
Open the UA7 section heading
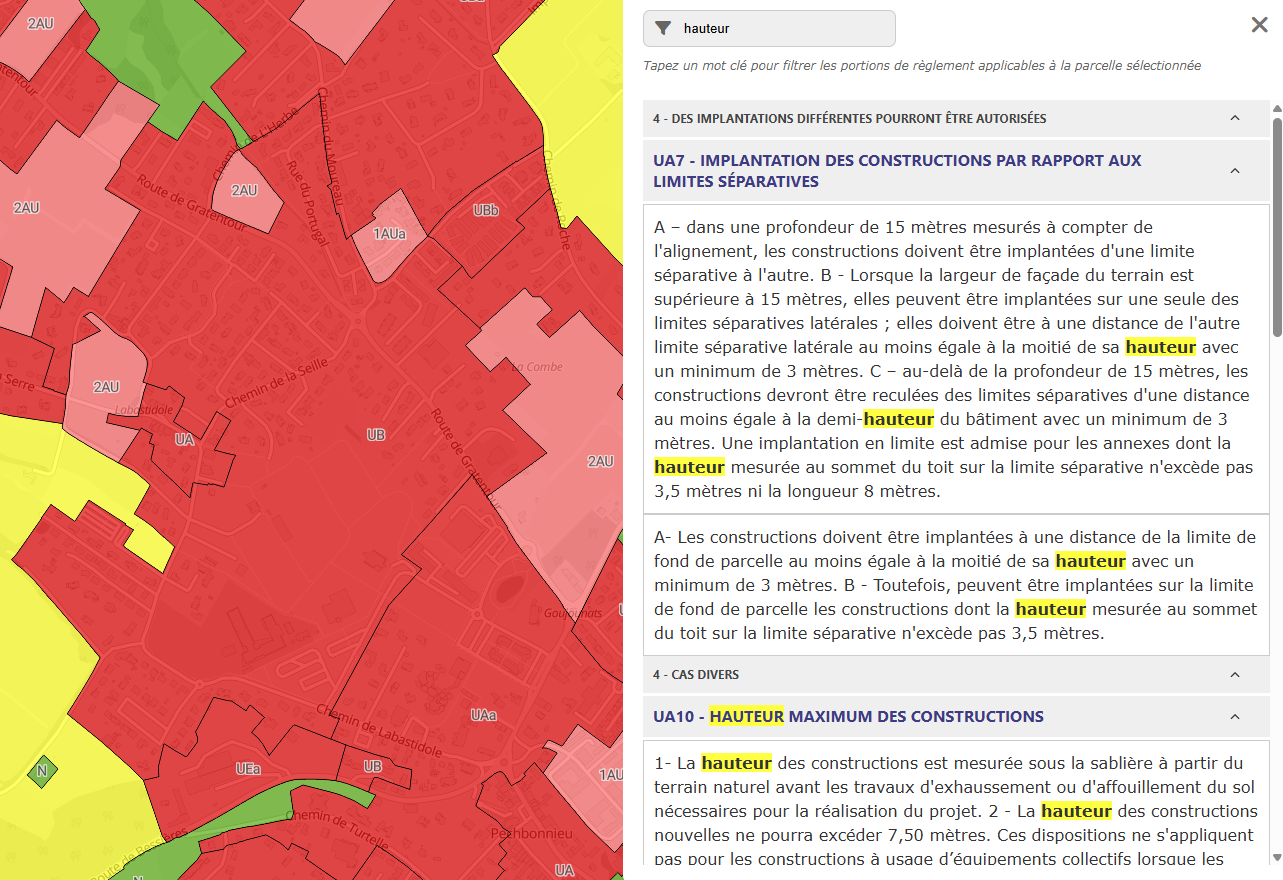pyautogui.click(x=897, y=170)
